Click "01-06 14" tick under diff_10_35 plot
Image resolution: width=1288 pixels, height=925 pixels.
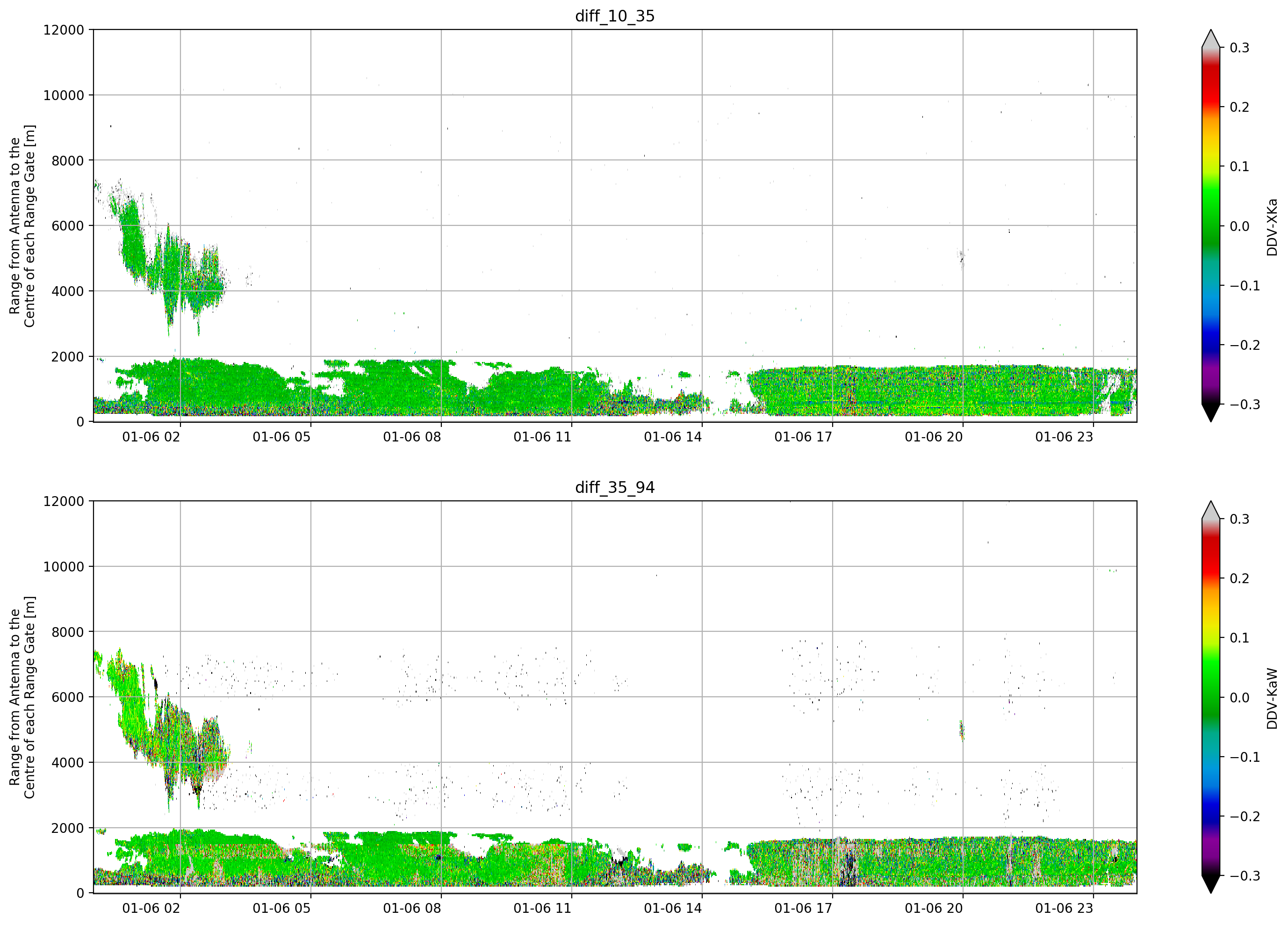click(673, 437)
